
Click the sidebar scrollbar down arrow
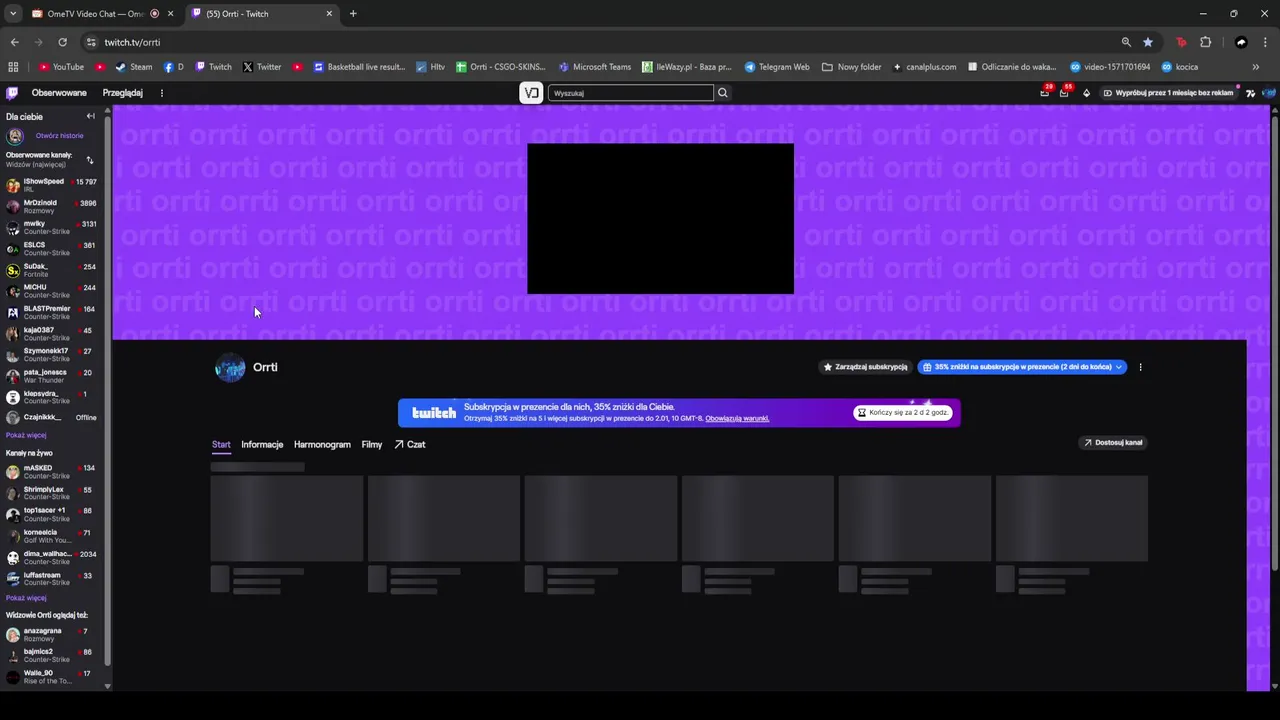[107, 686]
